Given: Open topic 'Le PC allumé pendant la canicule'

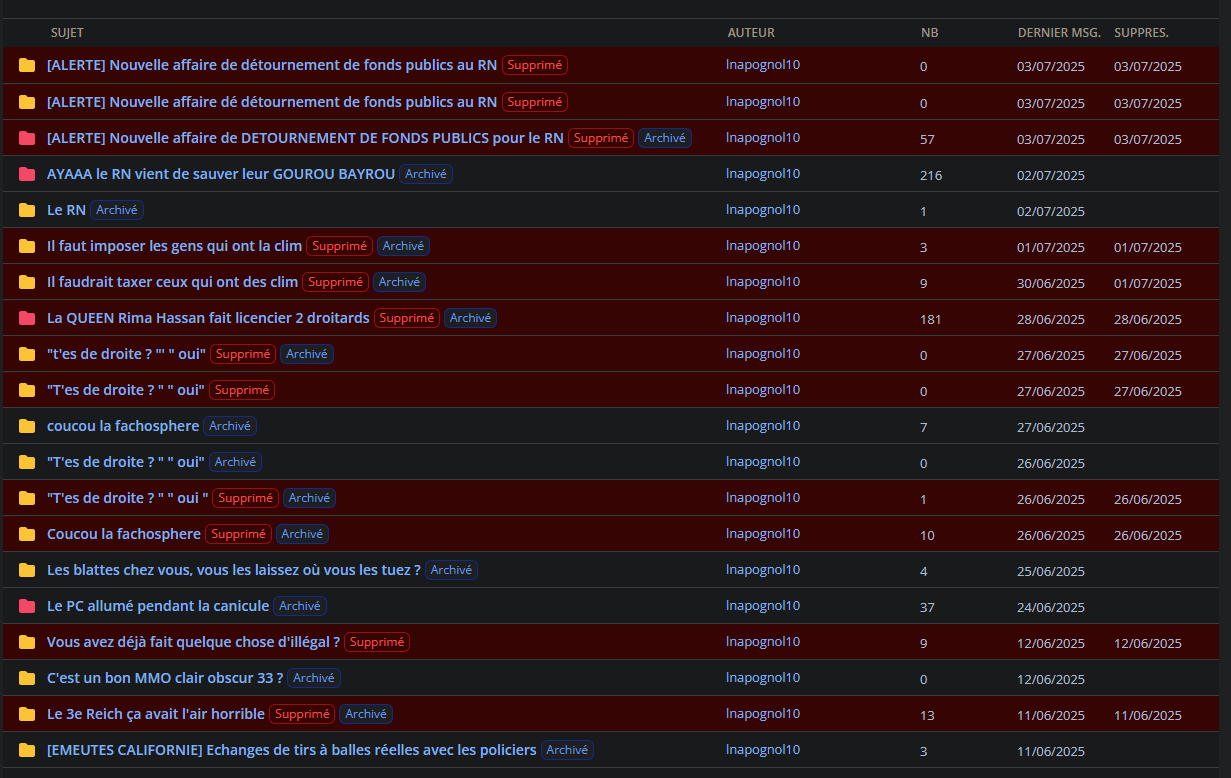Looking at the screenshot, I should click(158, 606).
